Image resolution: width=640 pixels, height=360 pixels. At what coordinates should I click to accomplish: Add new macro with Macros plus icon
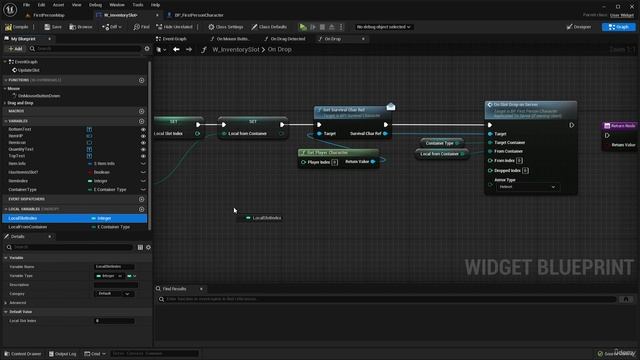[142, 111]
